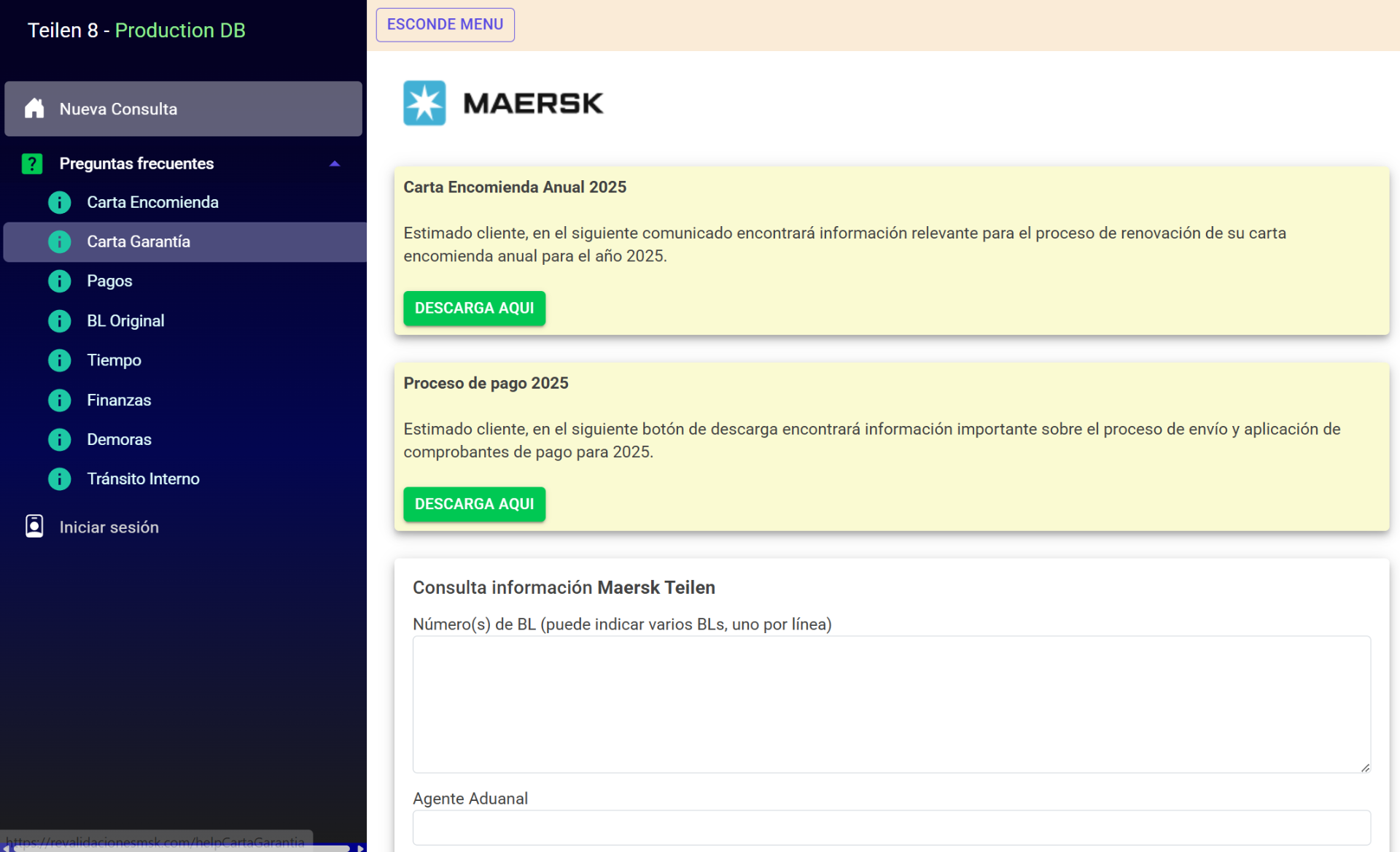
Task: Click the home icon beside Nueva Consulta
Action: [x=34, y=109]
